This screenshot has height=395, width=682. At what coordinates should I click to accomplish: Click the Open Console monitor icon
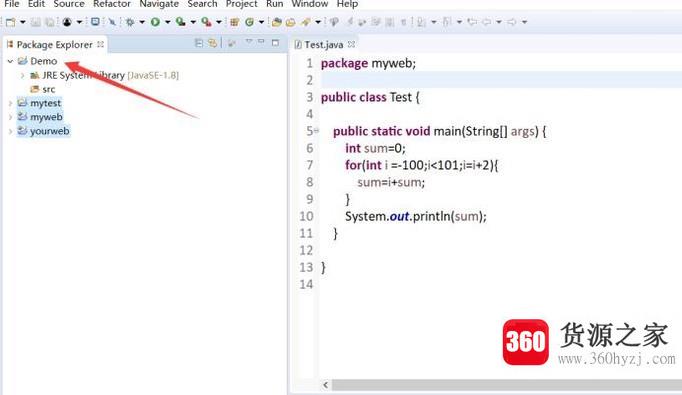pos(95,22)
